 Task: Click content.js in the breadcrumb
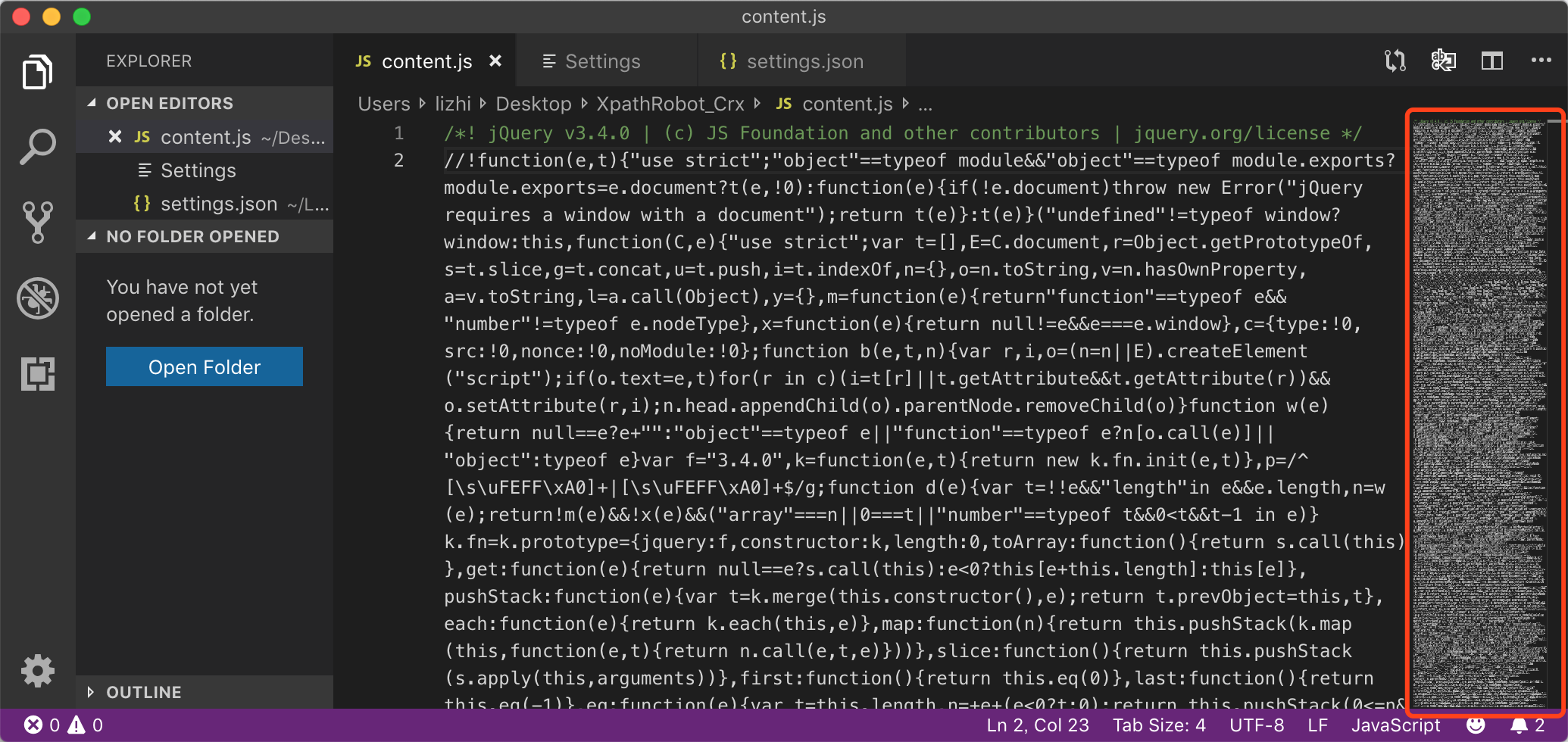tap(834, 104)
